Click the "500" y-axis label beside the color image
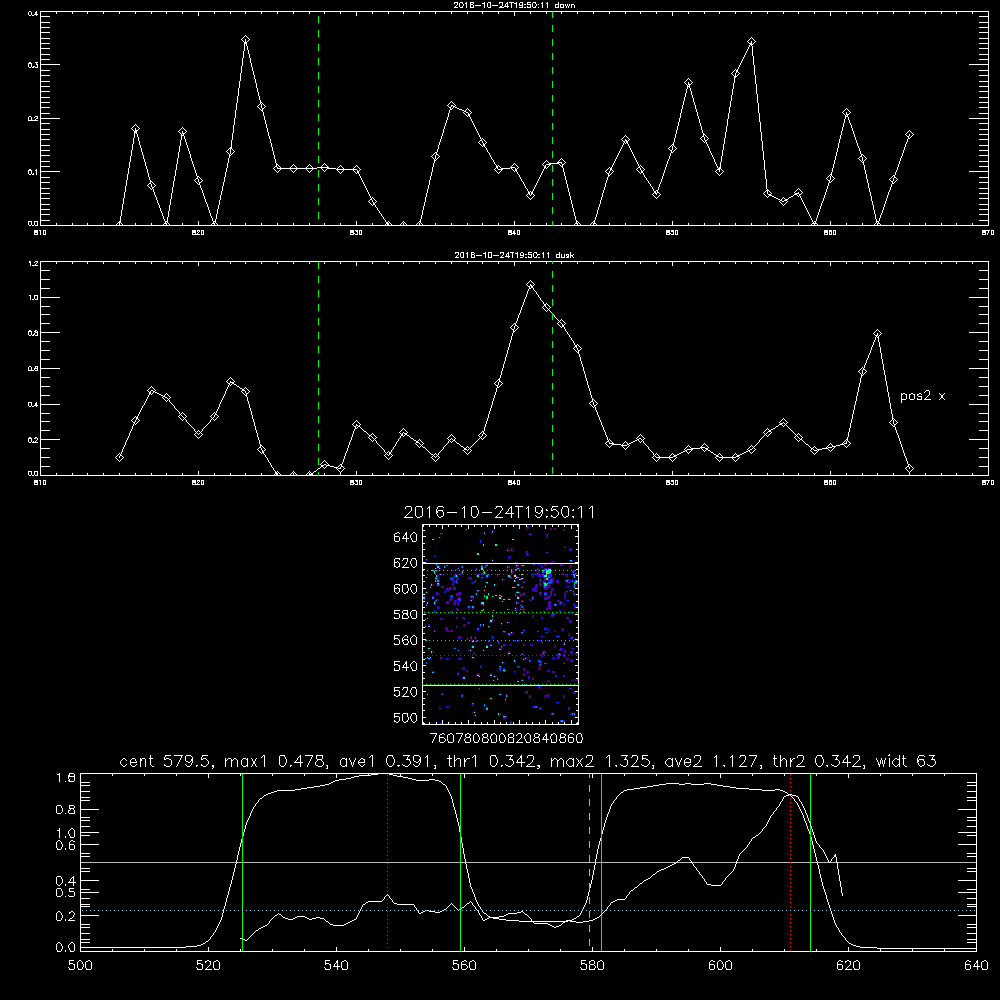 (406, 718)
